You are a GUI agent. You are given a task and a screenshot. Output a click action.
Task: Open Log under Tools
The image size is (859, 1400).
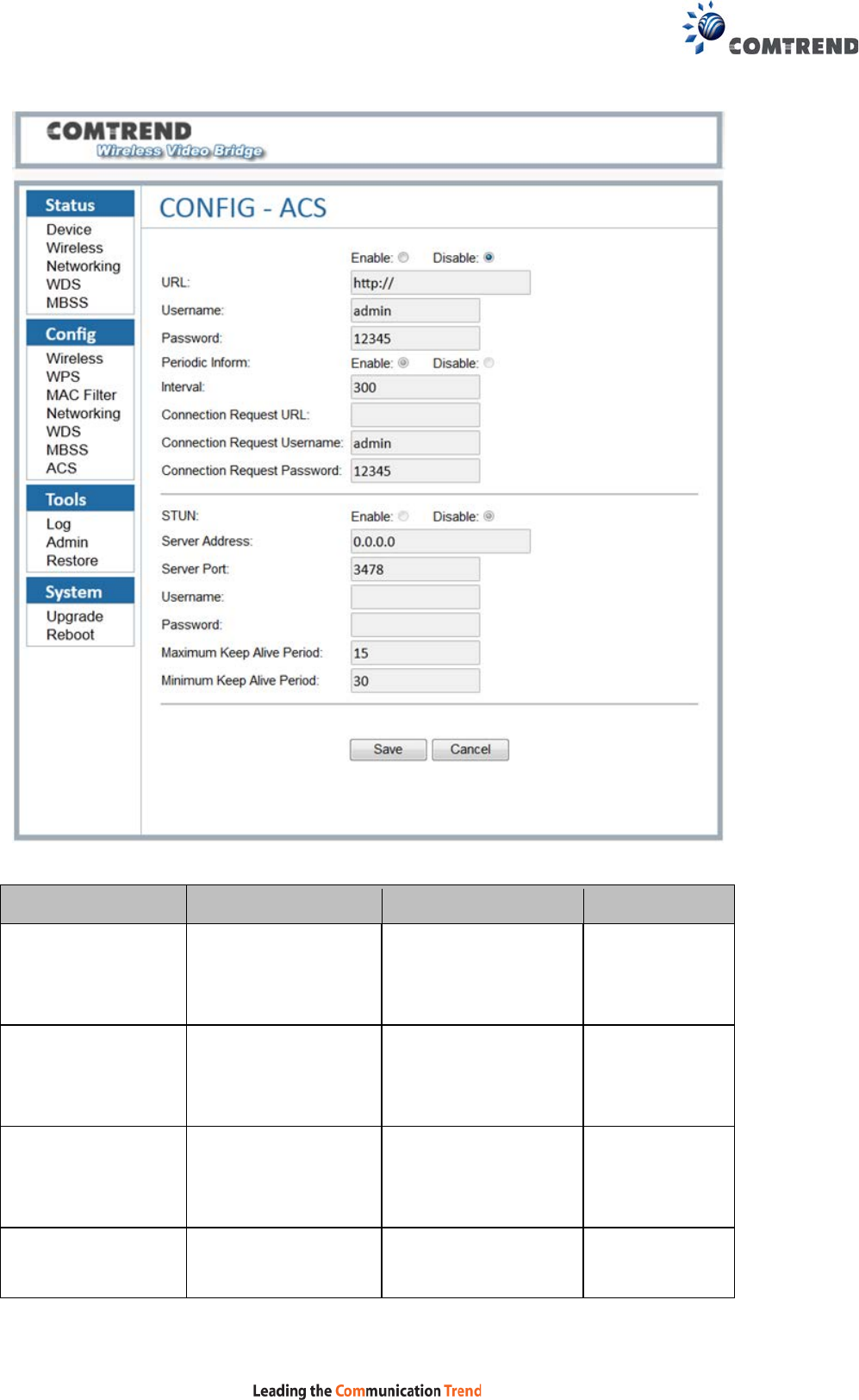[x=59, y=524]
